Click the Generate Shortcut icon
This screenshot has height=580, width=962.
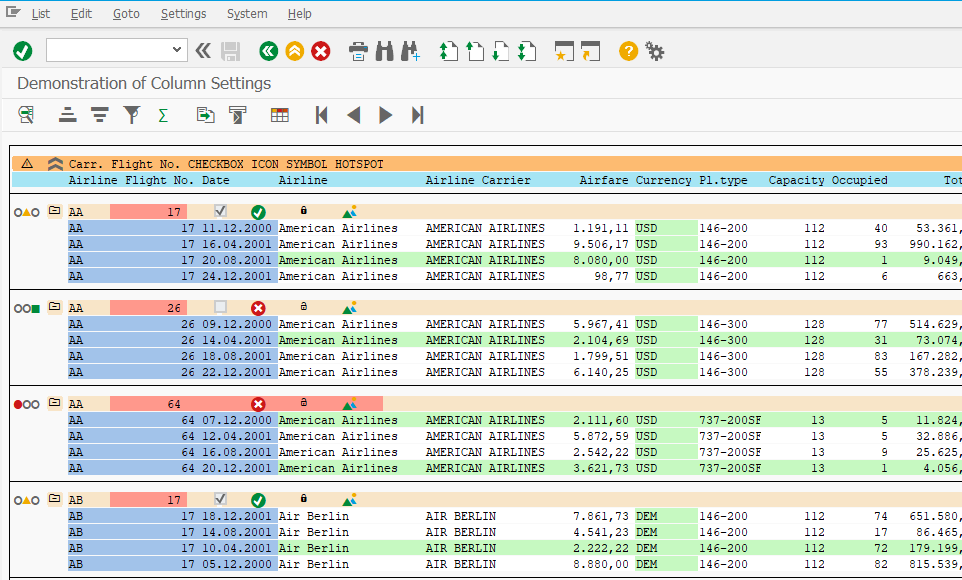click(x=590, y=51)
